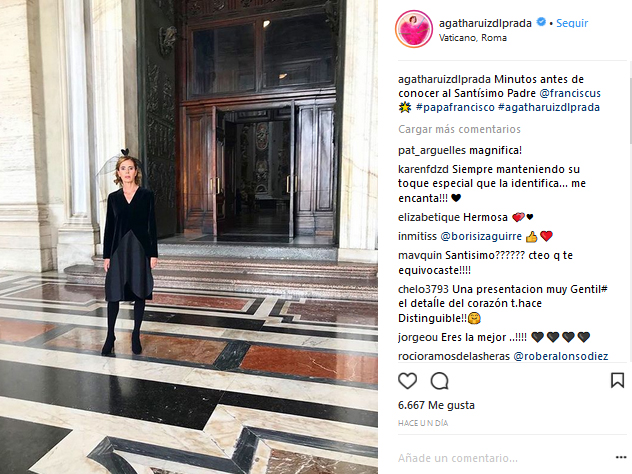Image resolution: width=632 pixels, height=474 pixels.
Task: Open agatharuizdlprada profile picture avatar
Action: tap(414, 29)
